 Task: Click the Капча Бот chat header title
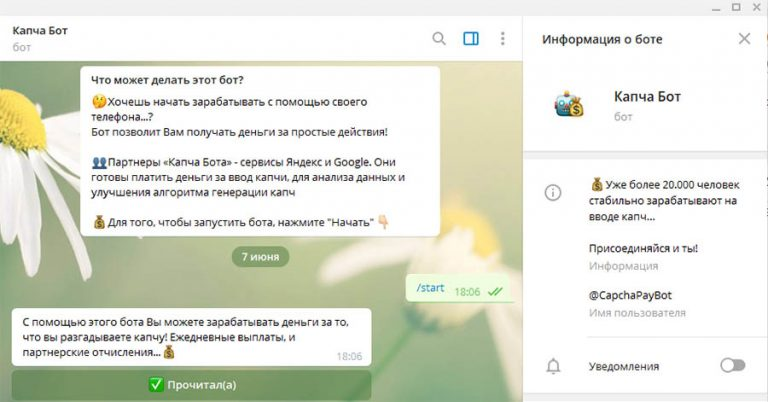pos(40,30)
